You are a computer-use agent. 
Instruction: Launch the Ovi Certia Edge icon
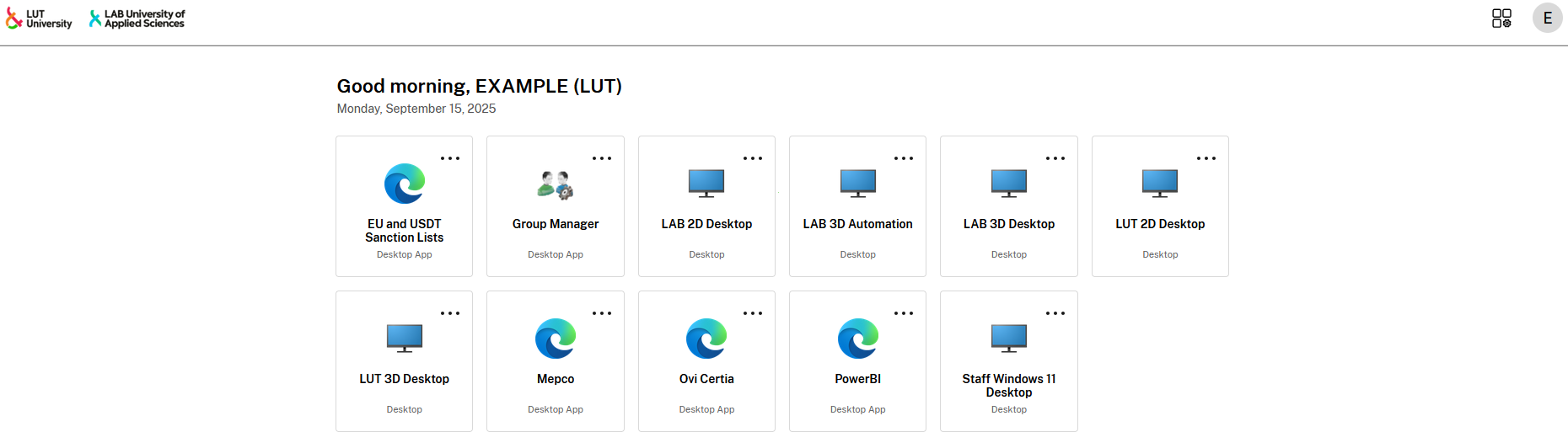click(706, 339)
